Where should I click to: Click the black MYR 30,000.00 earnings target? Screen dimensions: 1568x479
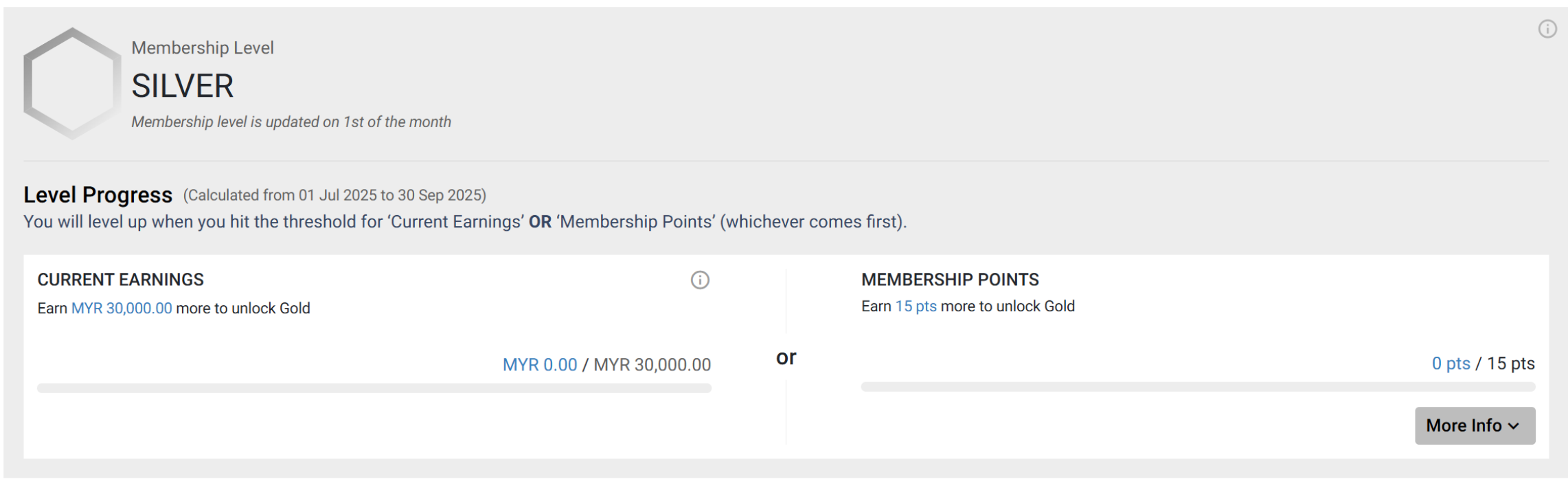coord(652,365)
